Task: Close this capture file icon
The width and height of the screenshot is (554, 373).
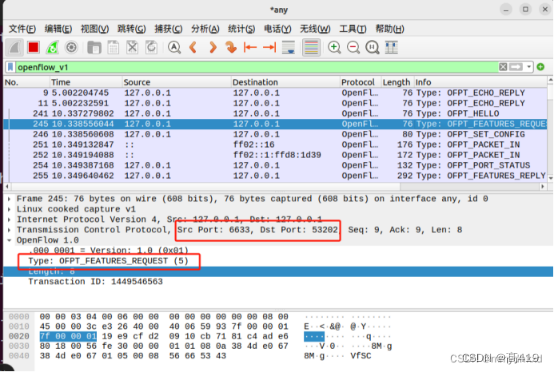Action: coord(132,47)
